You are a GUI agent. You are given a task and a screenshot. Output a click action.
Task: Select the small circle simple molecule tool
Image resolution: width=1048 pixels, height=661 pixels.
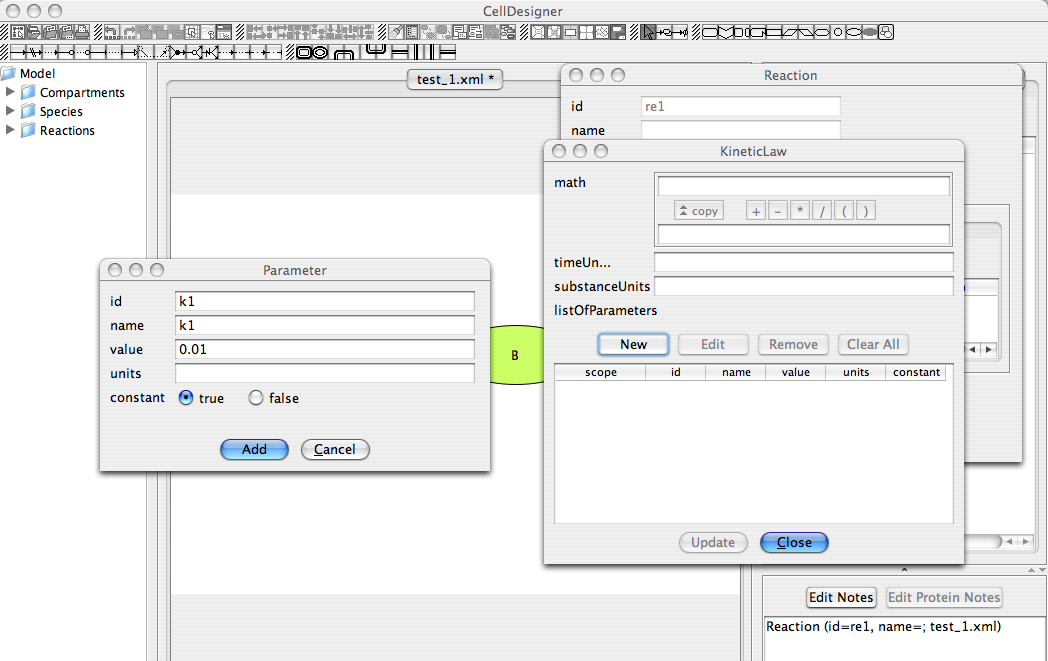click(837, 32)
